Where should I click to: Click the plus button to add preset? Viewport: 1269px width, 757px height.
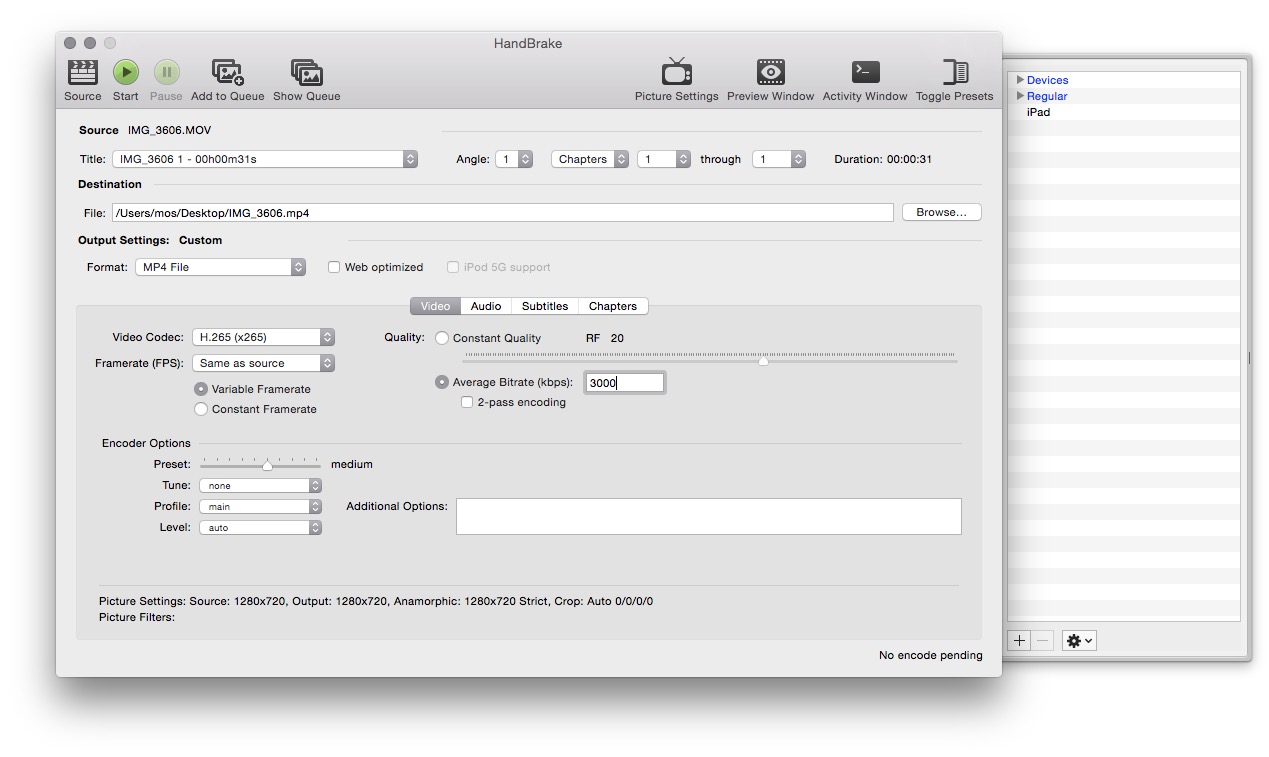[x=1019, y=641]
